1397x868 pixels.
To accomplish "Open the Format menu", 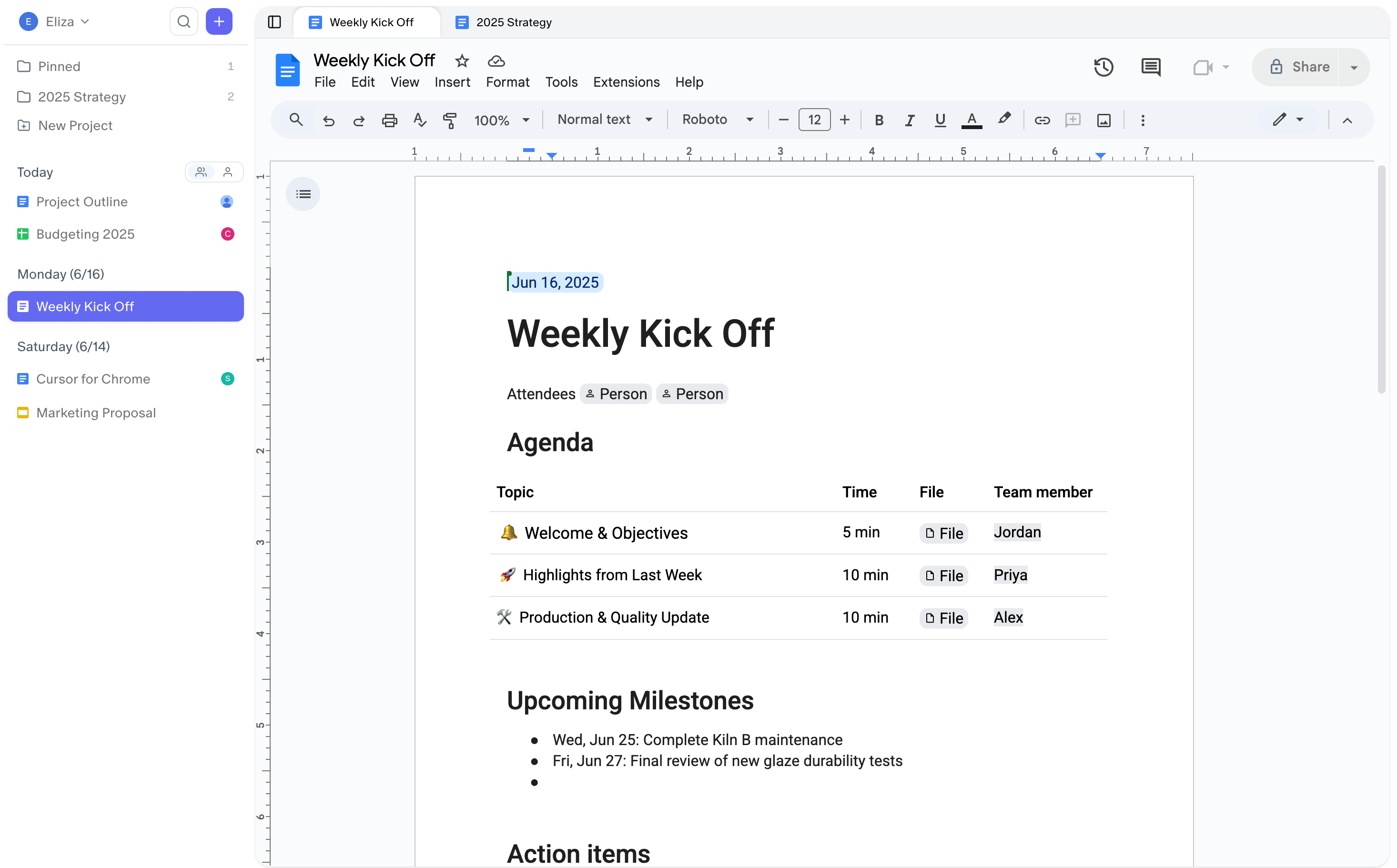I will tap(507, 82).
